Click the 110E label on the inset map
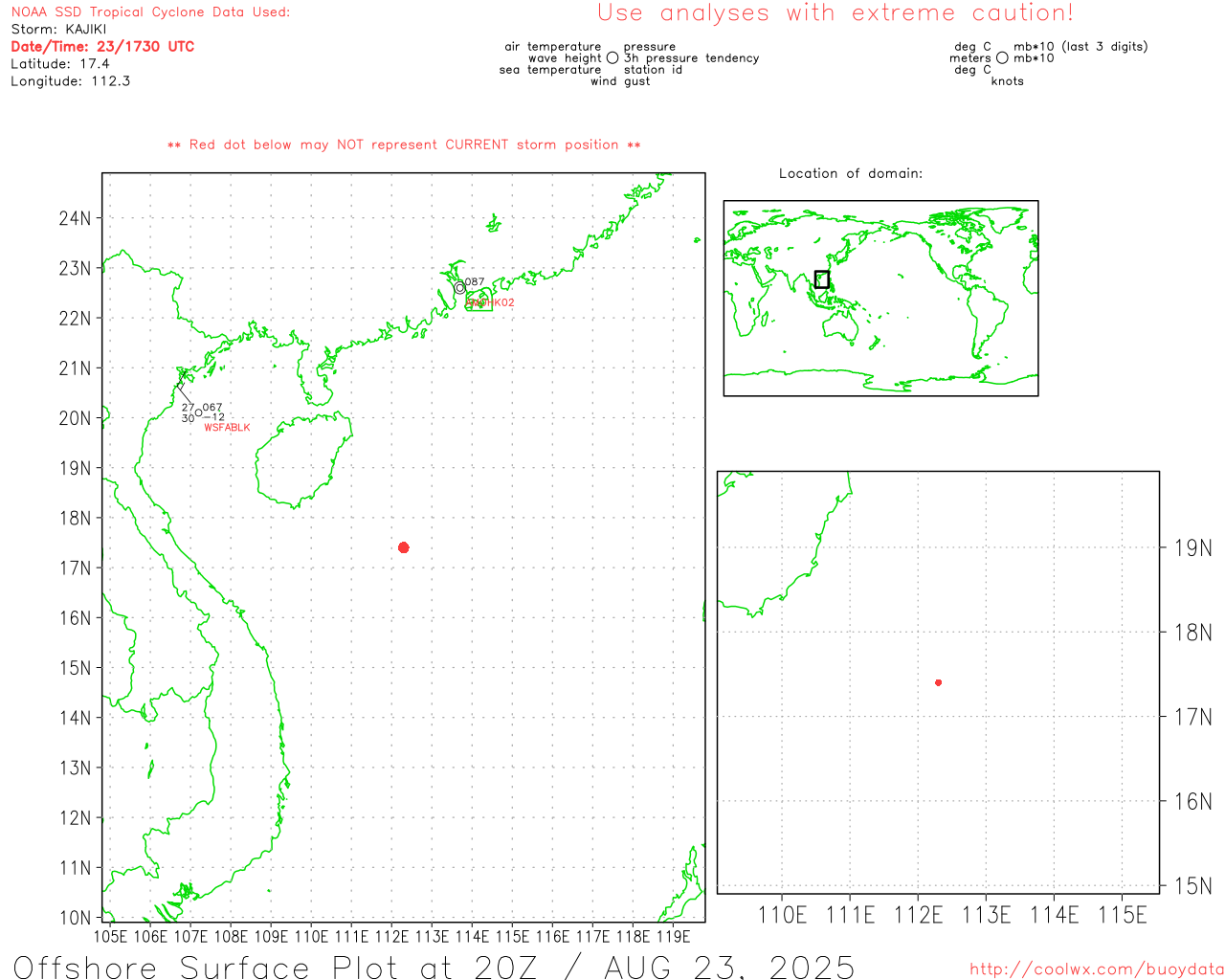This screenshot has height=980, width=1225. coord(782,915)
